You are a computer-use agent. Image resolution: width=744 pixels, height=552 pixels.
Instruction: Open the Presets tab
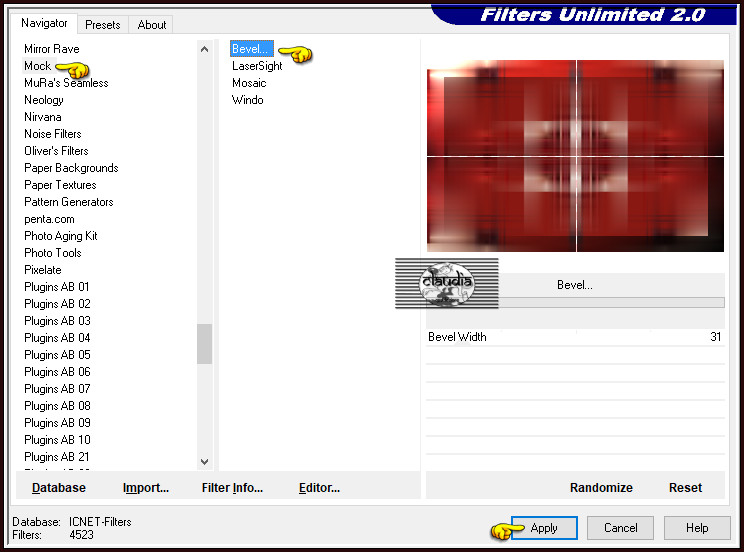(102, 25)
